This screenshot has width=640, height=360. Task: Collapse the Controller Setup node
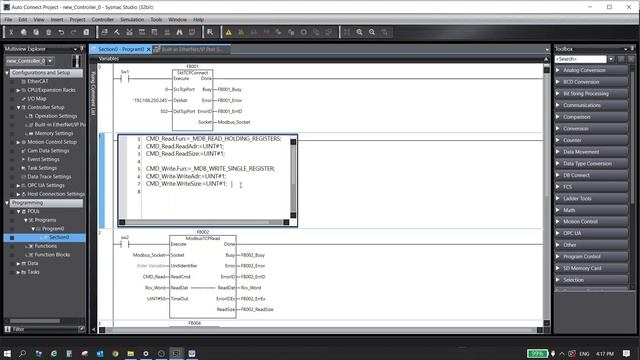[18, 107]
